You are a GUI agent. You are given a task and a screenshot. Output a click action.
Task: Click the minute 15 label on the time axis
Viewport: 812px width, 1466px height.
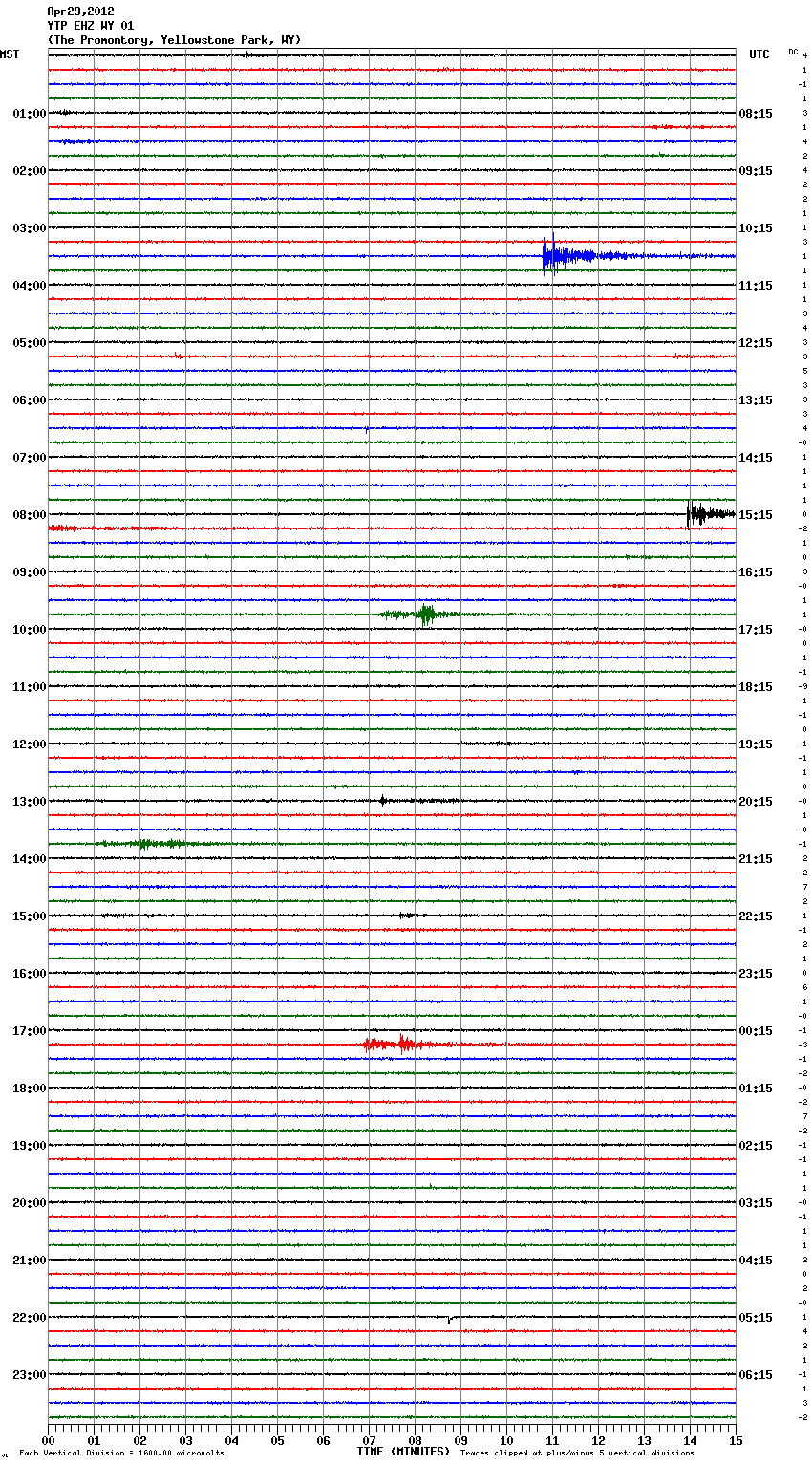pyautogui.click(x=736, y=1441)
